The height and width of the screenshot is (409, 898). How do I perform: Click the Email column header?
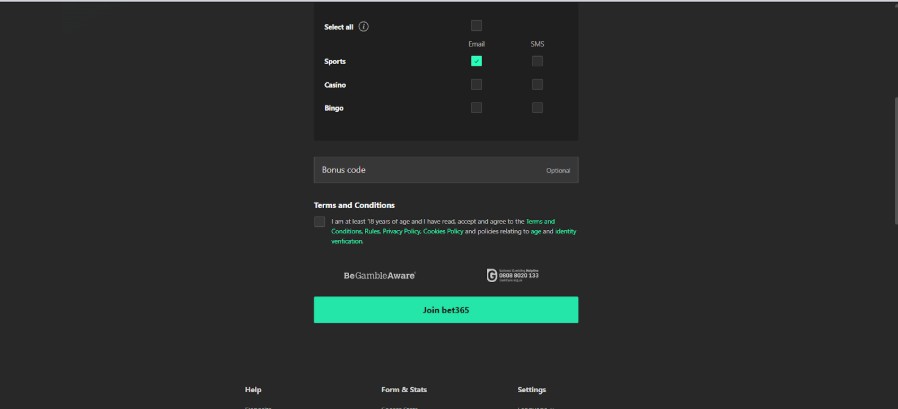click(476, 44)
